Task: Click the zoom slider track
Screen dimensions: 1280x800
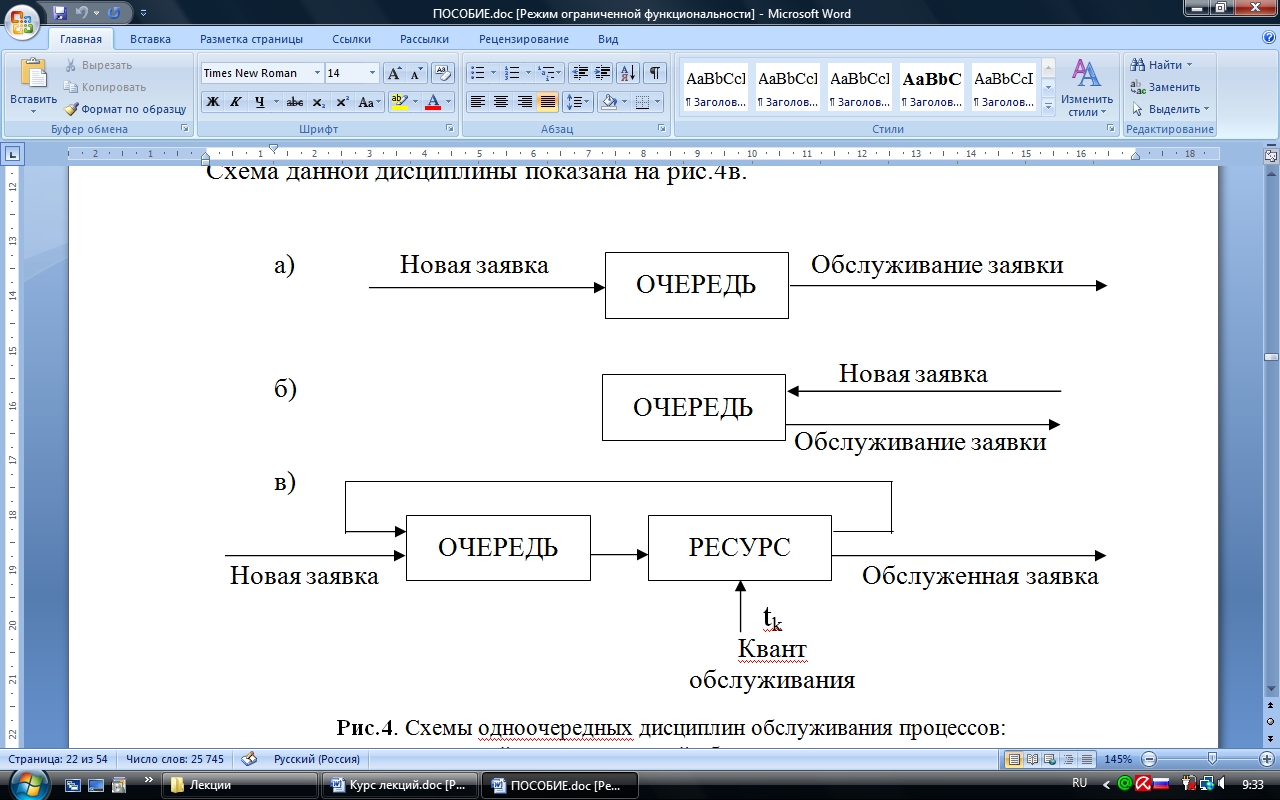Action: pyautogui.click(x=1208, y=759)
